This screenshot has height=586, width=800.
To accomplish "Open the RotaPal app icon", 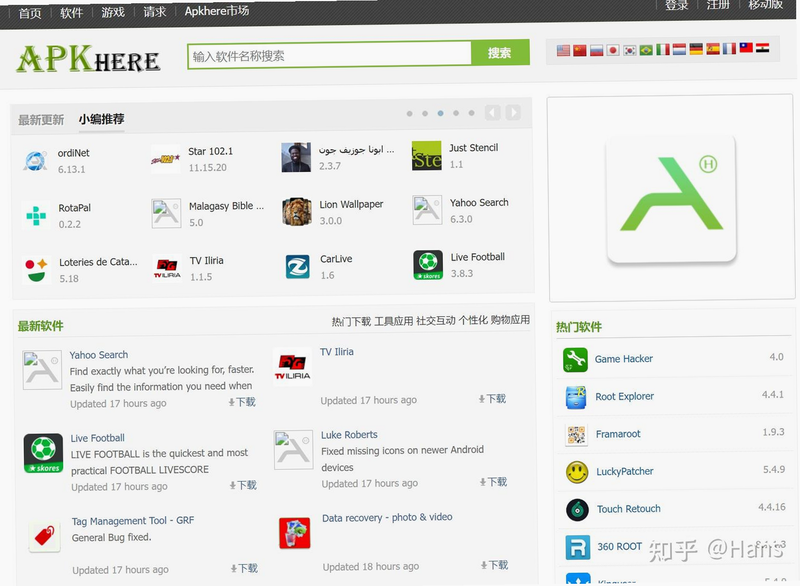I will pyautogui.click(x=36, y=216).
